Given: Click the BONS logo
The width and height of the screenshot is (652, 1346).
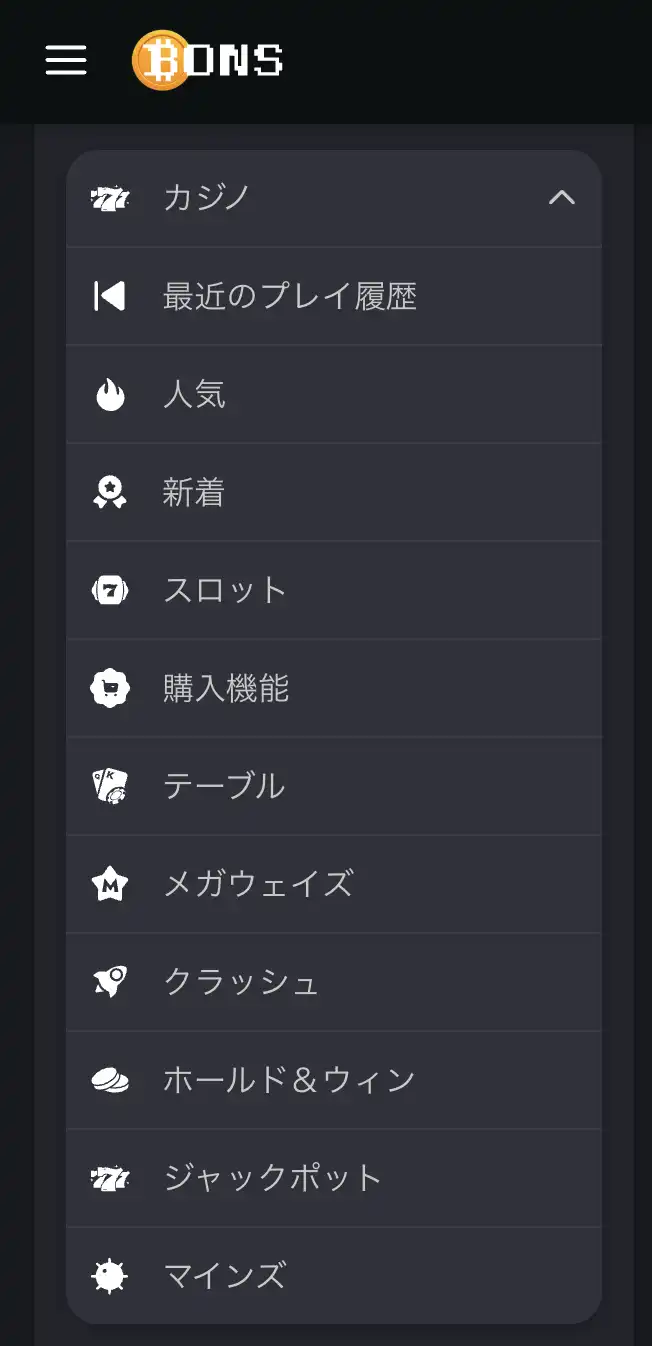Looking at the screenshot, I should click(207, 60).
